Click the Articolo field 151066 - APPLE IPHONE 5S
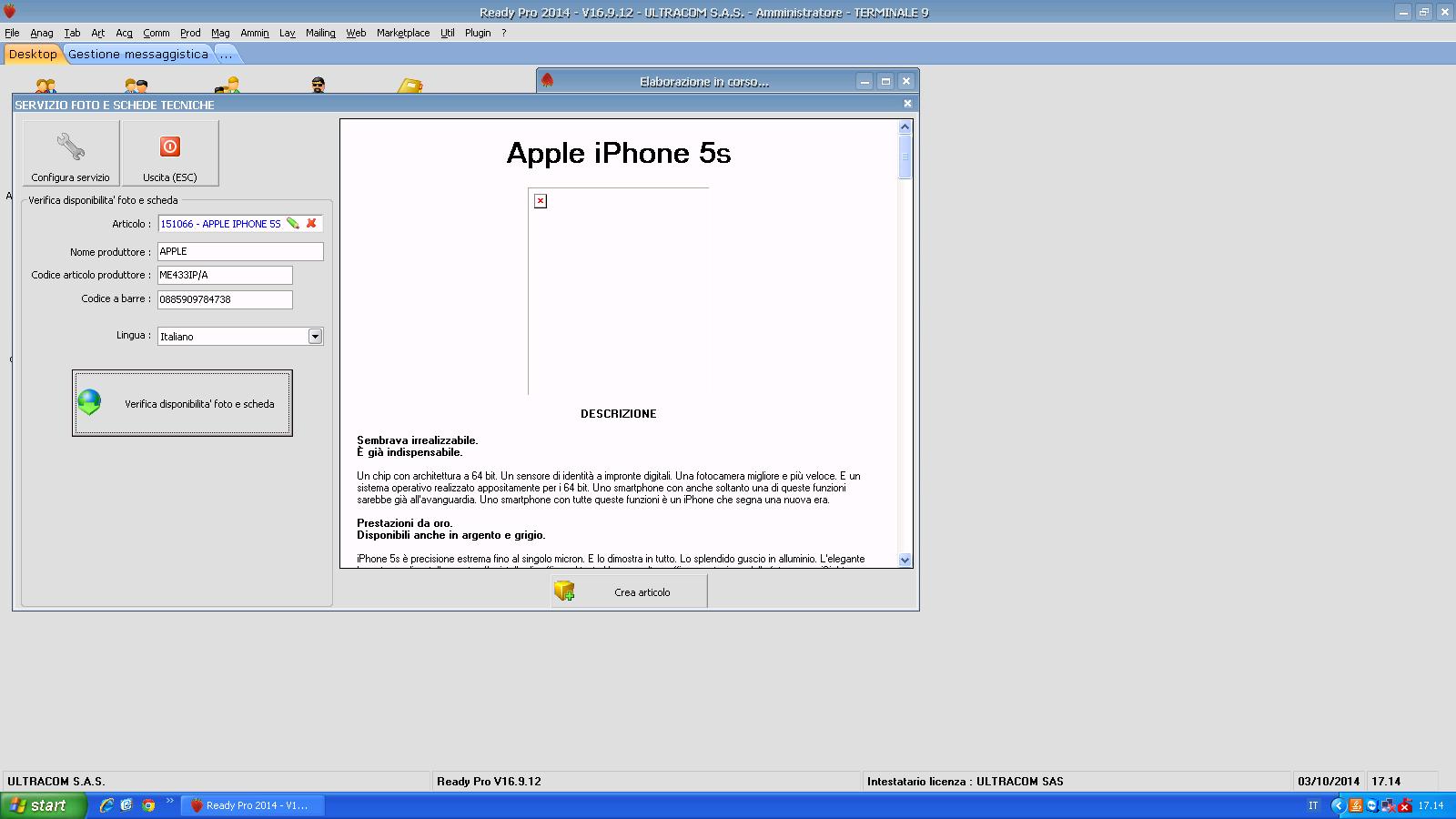This screenshot has height=819, width=1456. (x=240, y=223)
